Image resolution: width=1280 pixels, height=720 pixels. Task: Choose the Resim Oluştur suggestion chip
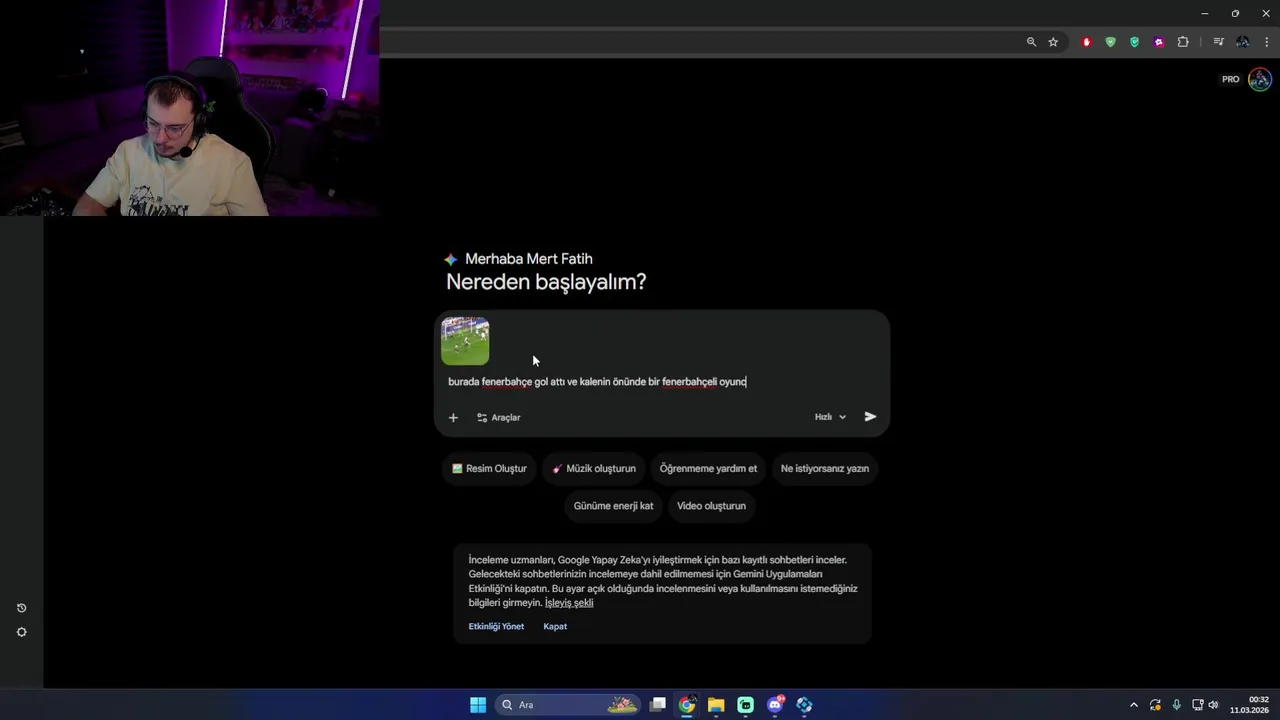pos(489,468)
